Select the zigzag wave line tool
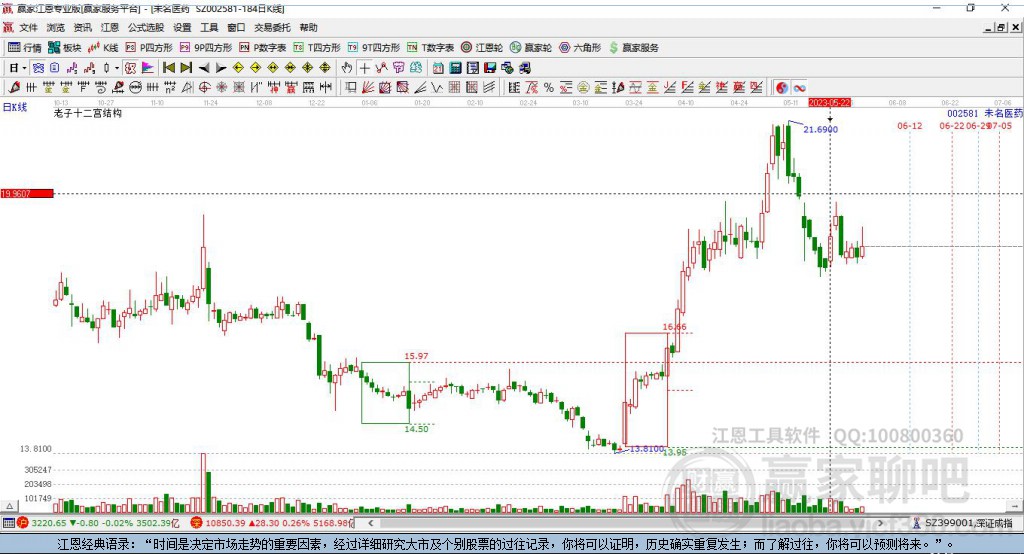The width and height of the screenshot is (1024, 554). 437,88
